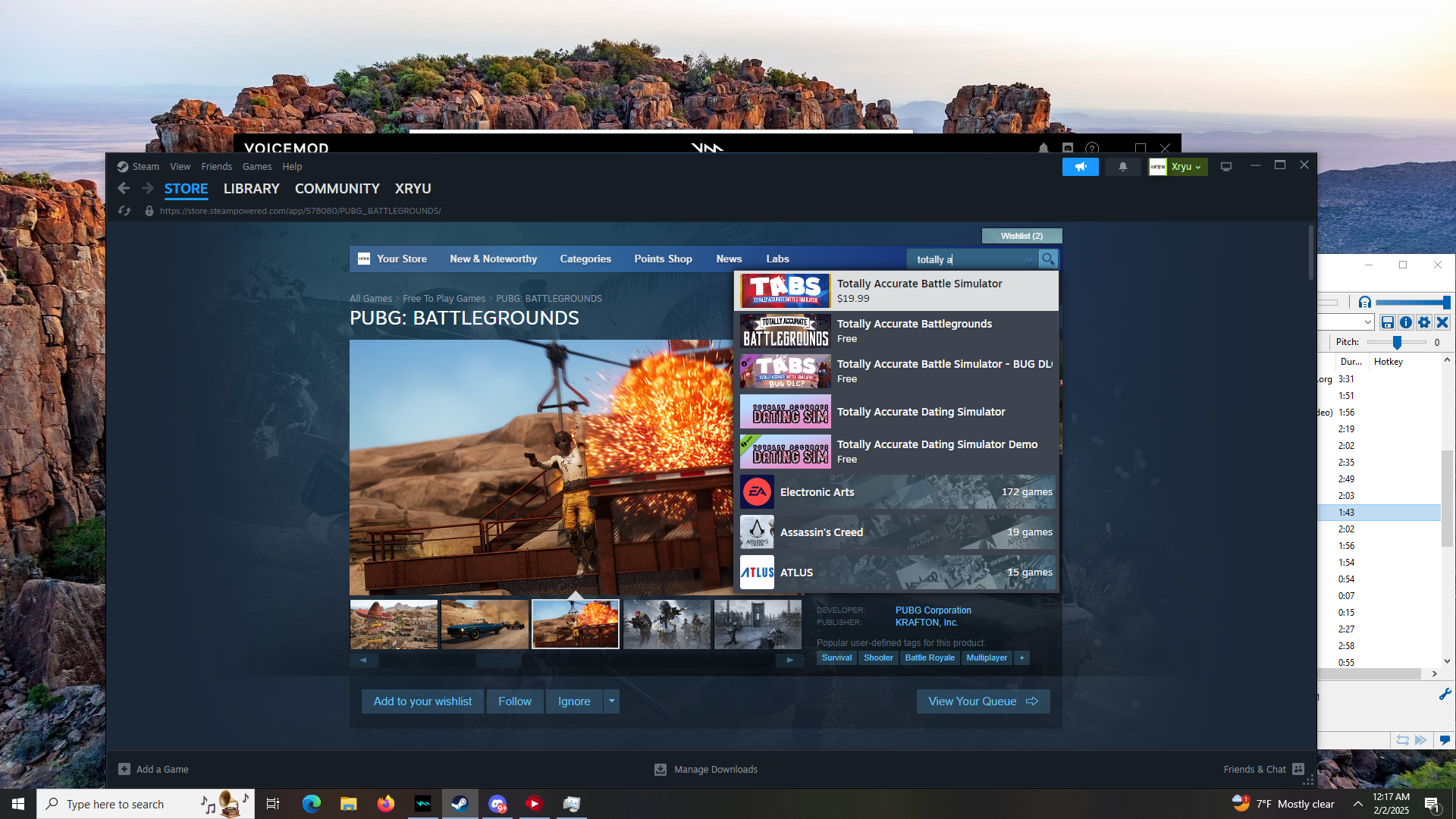Toggle headphones monitoring icon in soundboard

click(x=1365, y=303)
